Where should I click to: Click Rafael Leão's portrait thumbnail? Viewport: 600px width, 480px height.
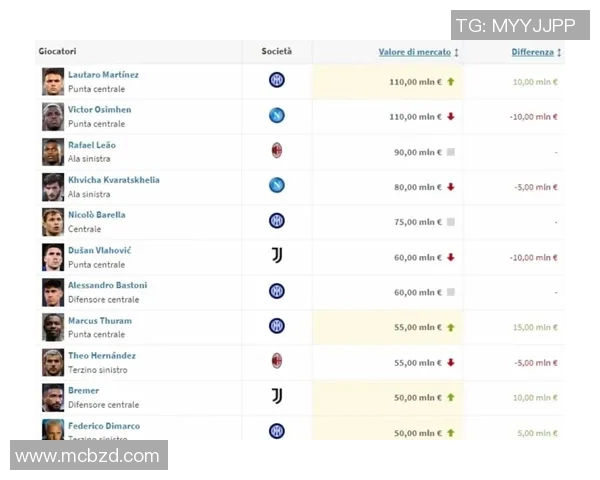click(x=53, y=152)
